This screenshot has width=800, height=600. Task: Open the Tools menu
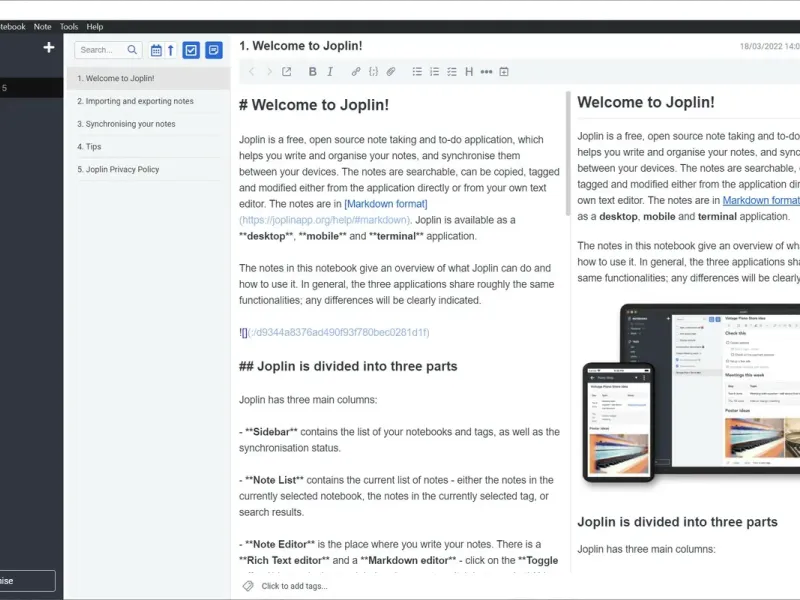tap(69, 27)
